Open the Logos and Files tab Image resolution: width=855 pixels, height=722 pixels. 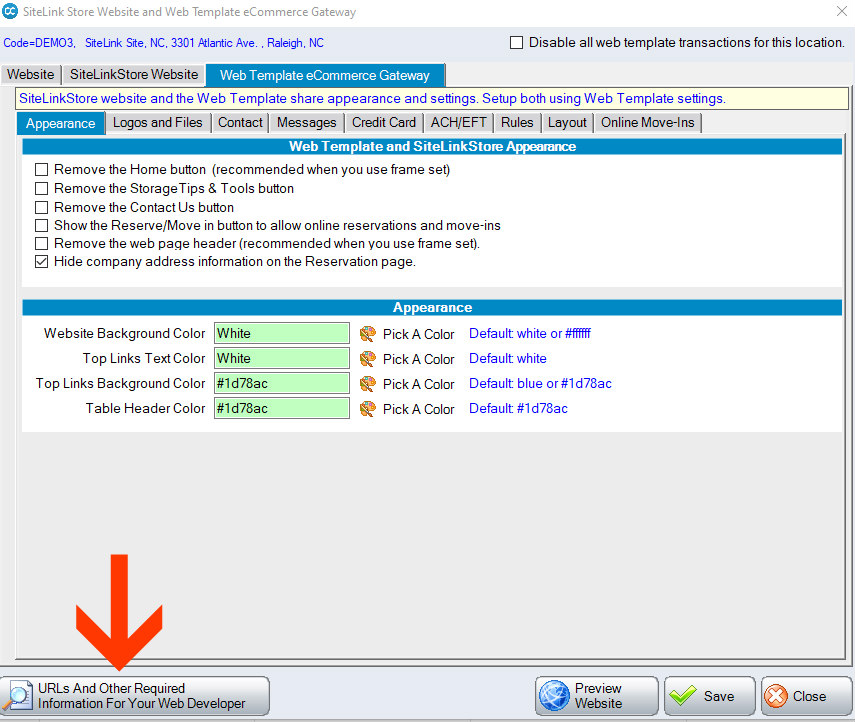point(158,123)
